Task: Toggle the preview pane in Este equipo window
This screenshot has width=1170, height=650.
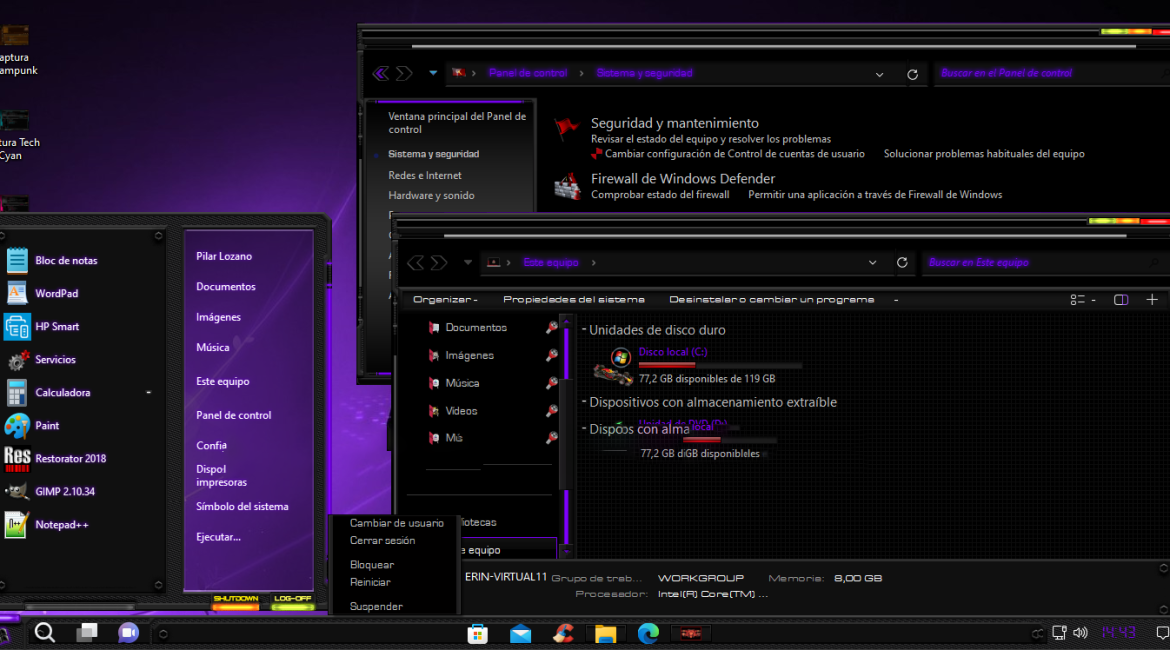Action: click(1121, 300)
